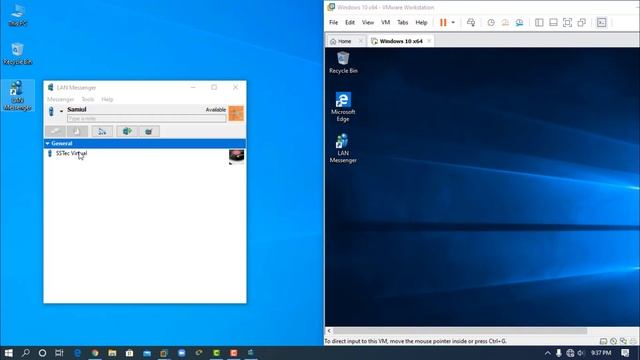Click the Send Ctrl+Alt+Del toolbar icon
Screen dimensions: 640x360
click(x=471, y=22)
